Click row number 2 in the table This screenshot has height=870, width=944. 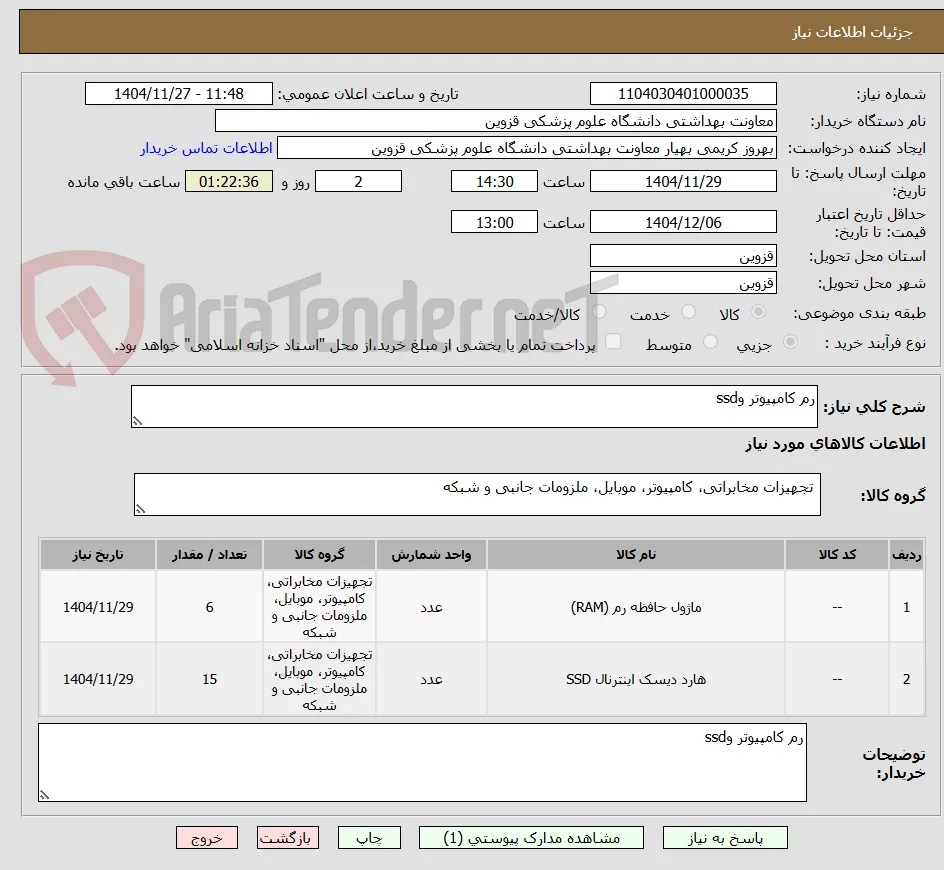tap(906, 679)
